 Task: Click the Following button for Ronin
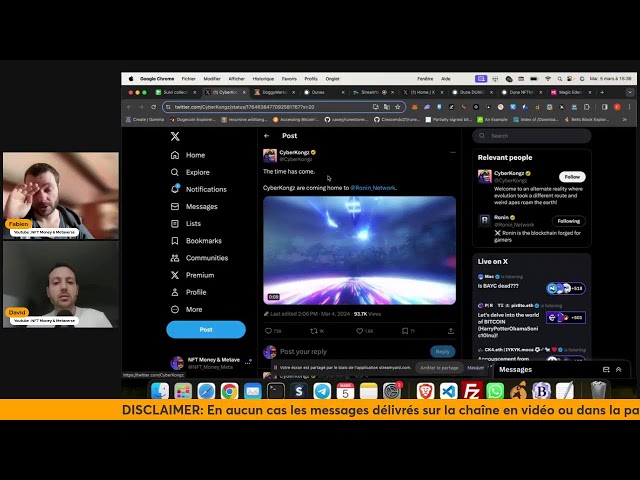pos(569,221)
